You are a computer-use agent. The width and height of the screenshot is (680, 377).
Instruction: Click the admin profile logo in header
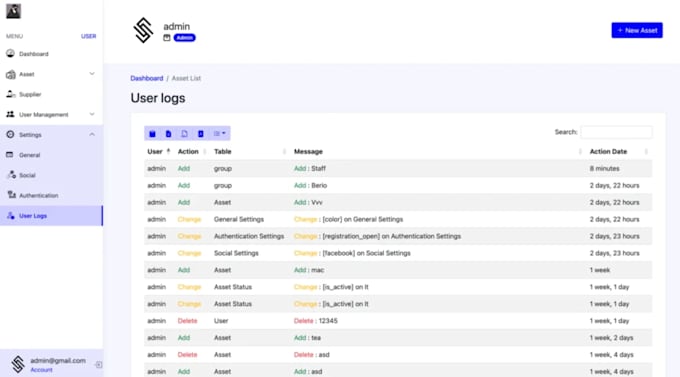click(143, 30)
